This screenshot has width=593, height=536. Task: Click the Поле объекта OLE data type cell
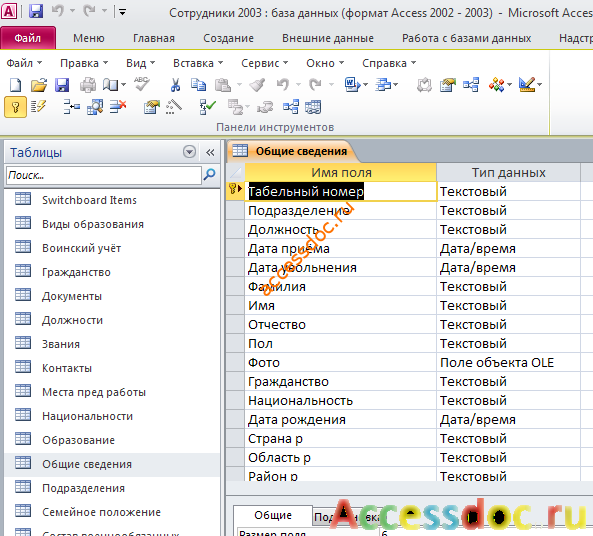pyautogui.click(x=508, y=362)
